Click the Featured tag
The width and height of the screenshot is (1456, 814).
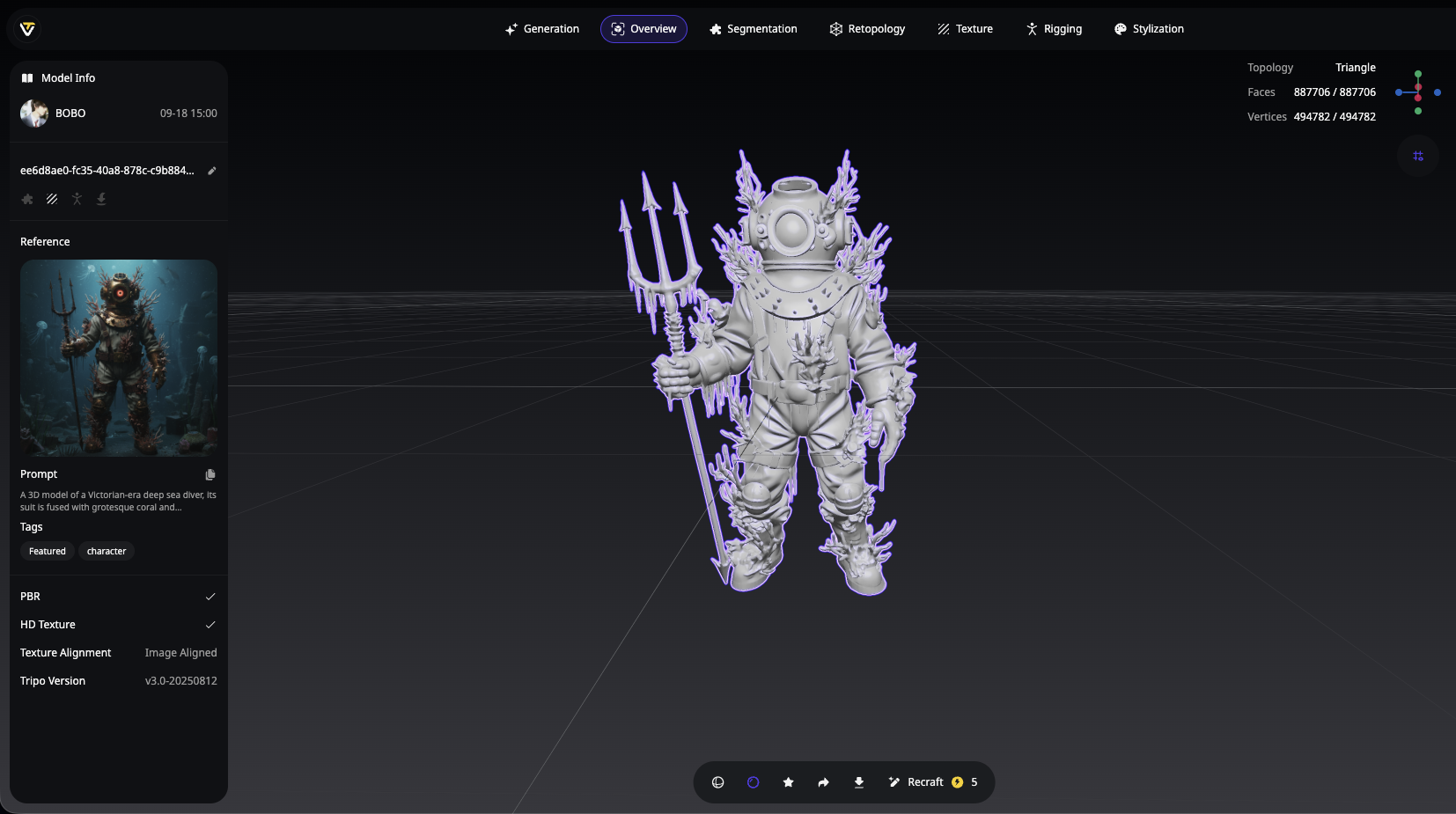(x=48, y=551)
